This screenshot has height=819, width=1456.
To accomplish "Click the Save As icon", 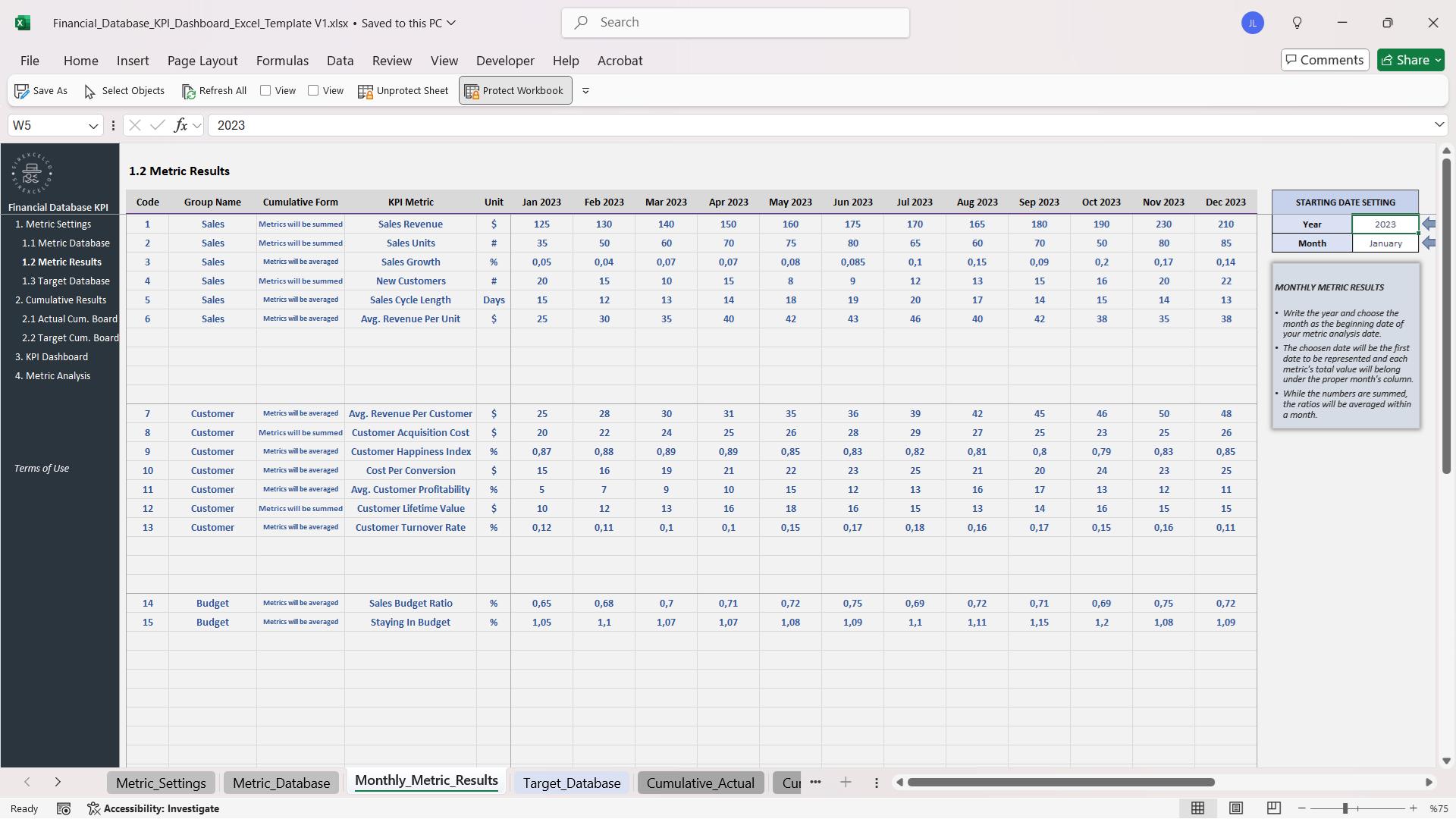I will [21, 91].
